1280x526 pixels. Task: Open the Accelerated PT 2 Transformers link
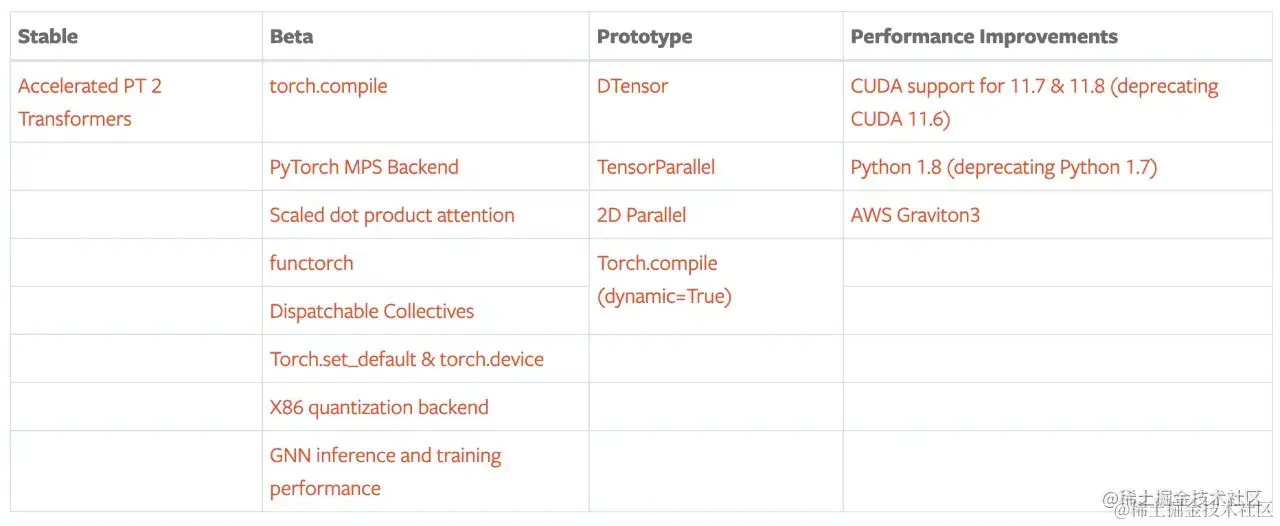90,102
